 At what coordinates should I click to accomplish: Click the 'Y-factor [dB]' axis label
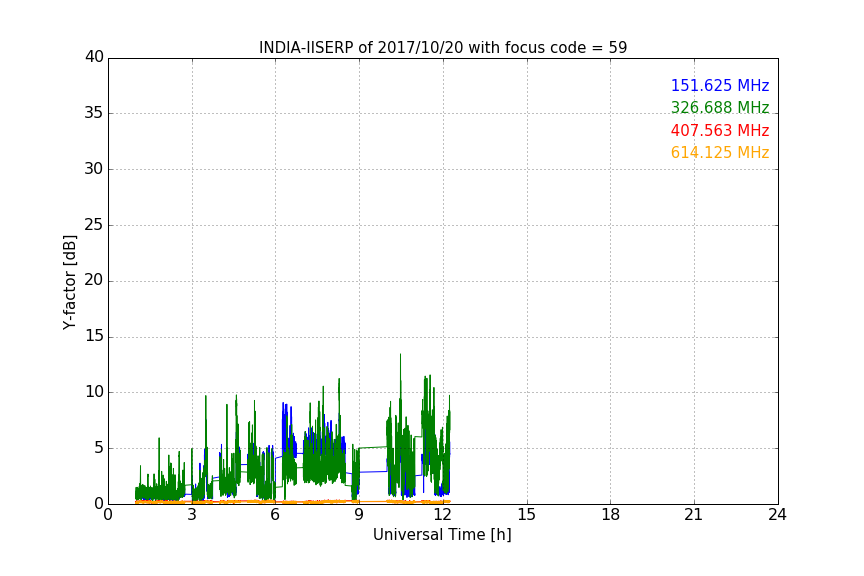tap(69, 282)
